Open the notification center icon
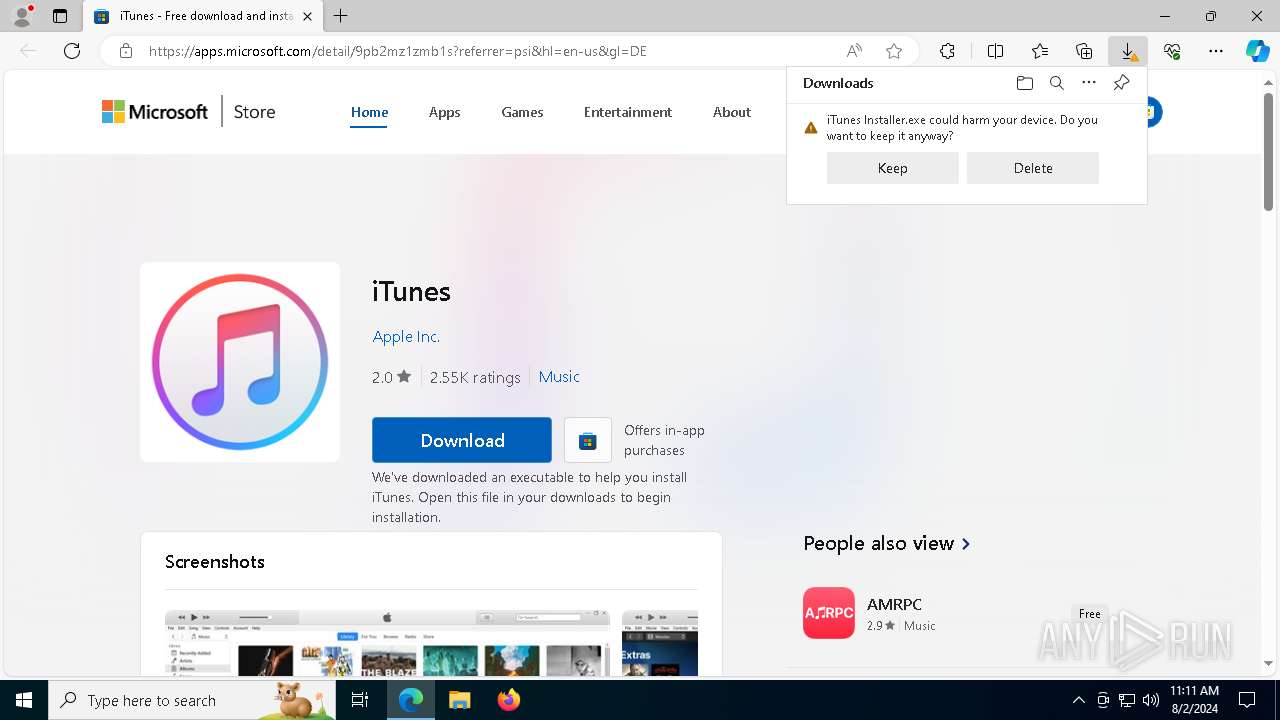The height and width of the screenshot is (720, 1280). 1247,700
